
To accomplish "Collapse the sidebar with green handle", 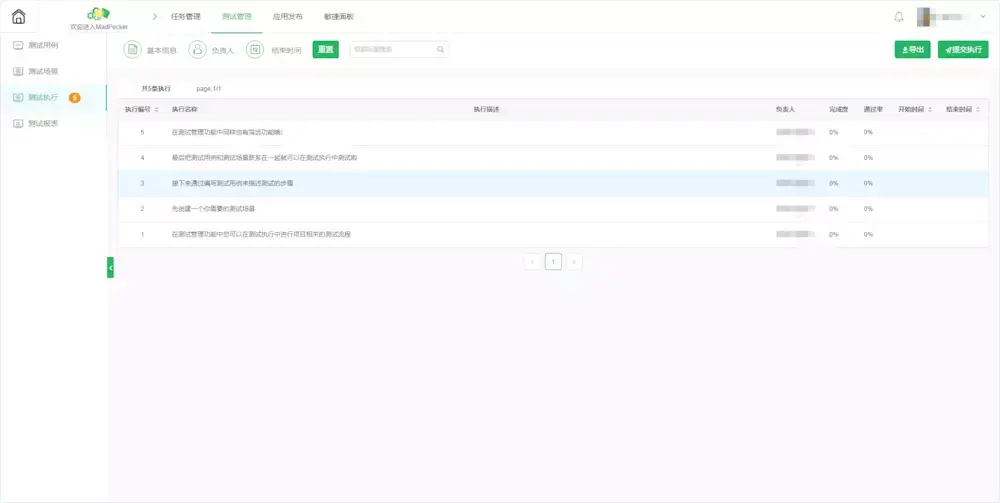I will (110, 267).
